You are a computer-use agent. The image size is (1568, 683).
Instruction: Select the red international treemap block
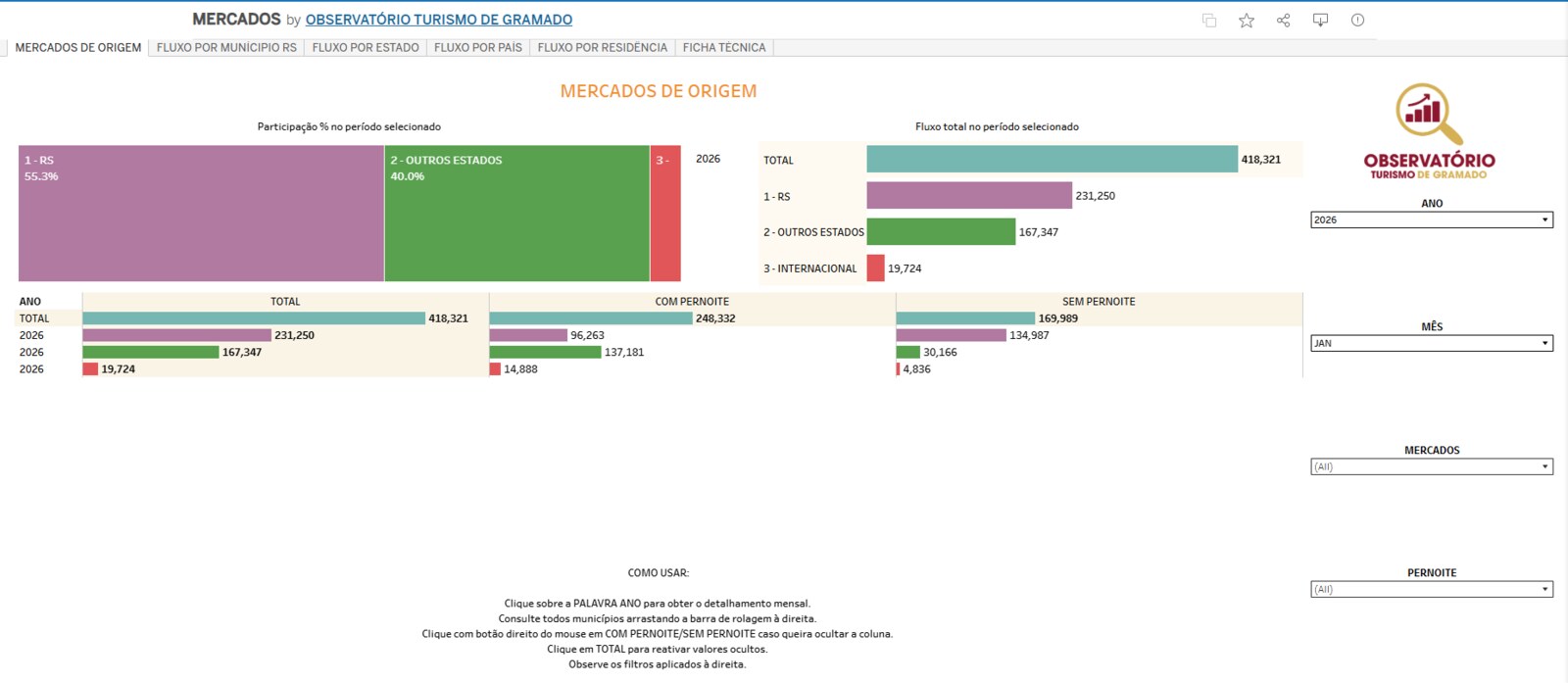point(665,214)
